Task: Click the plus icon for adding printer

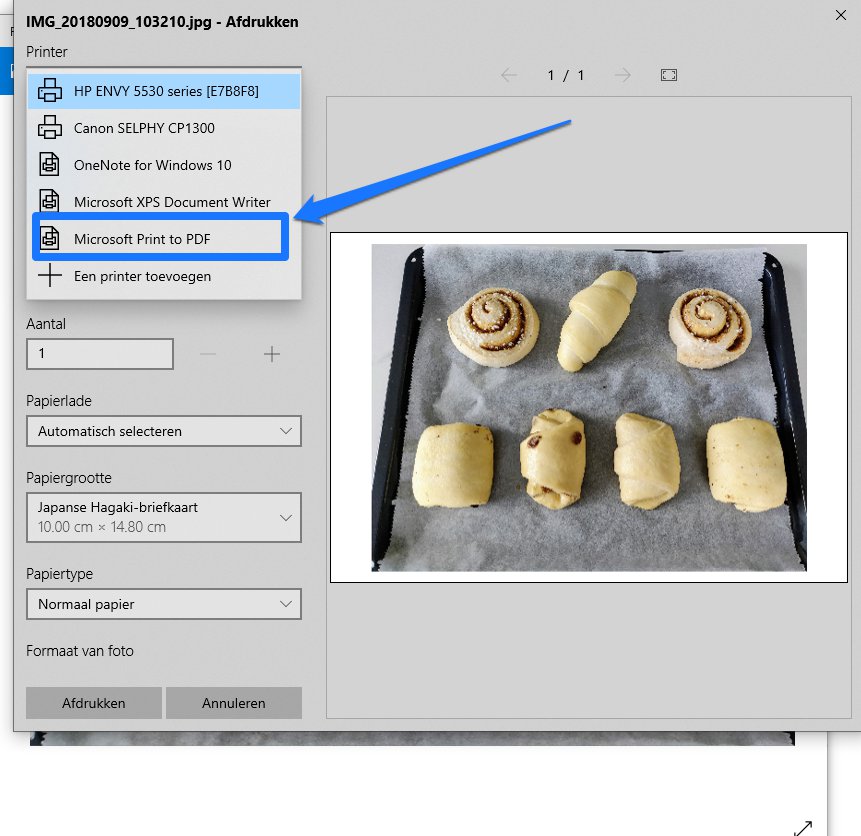Action: 49,275
